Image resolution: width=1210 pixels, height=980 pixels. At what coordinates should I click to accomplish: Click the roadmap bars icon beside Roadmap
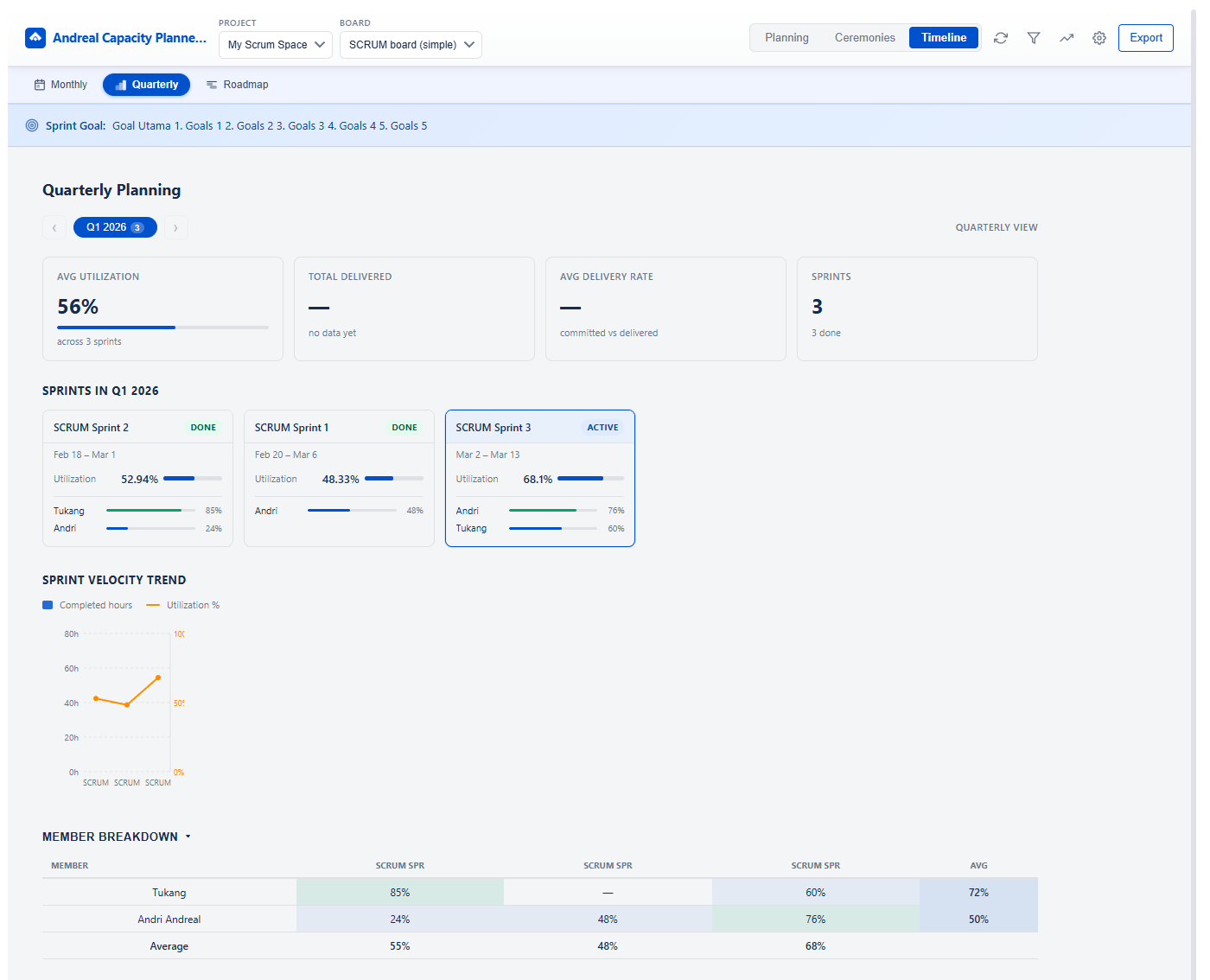212,84
